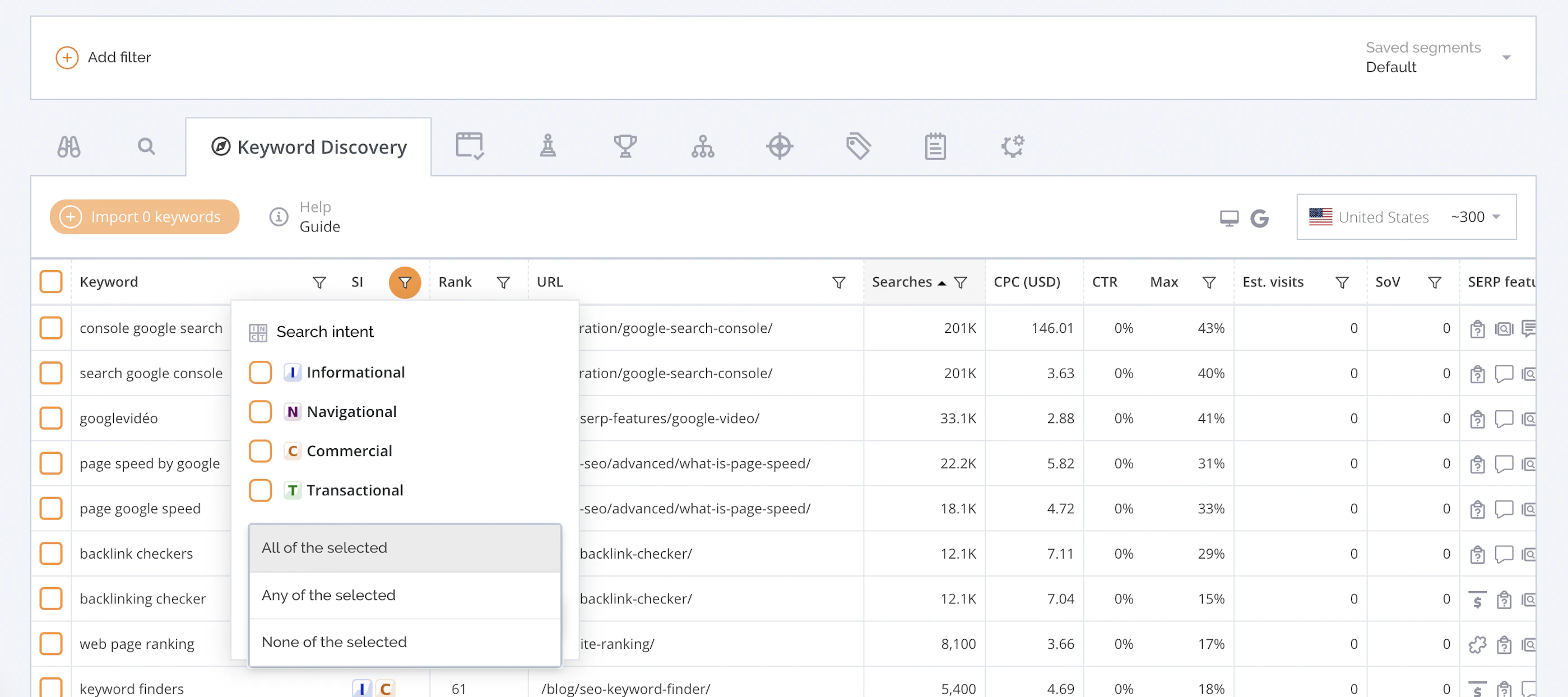This screenshot has width=1568, height=697.
Task: Open the trophy competitors icon
Action: pos(626,147)
